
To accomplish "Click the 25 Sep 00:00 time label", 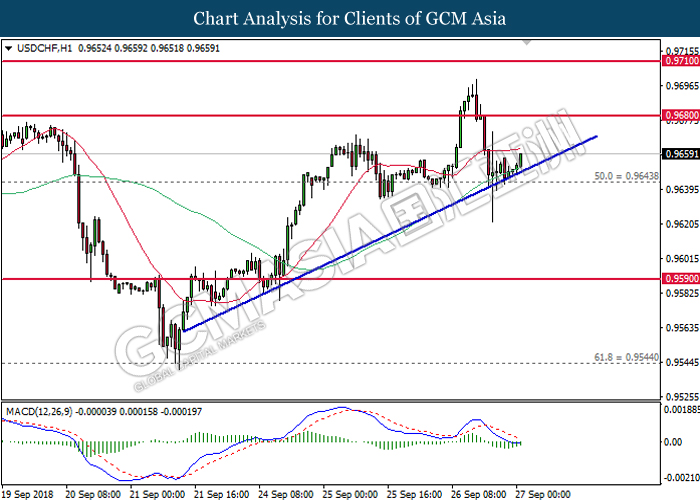I will [x=351, y=494].
